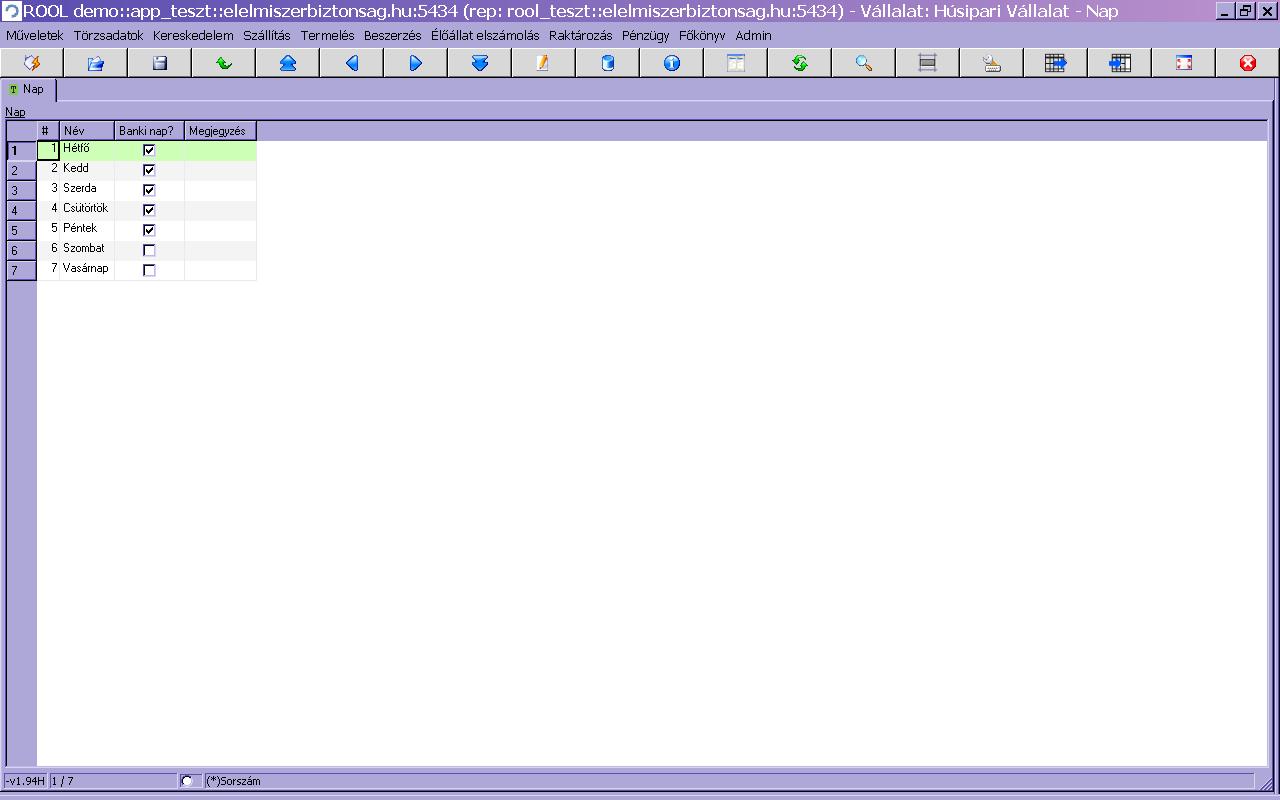Select row header 7 in grid

21,270
